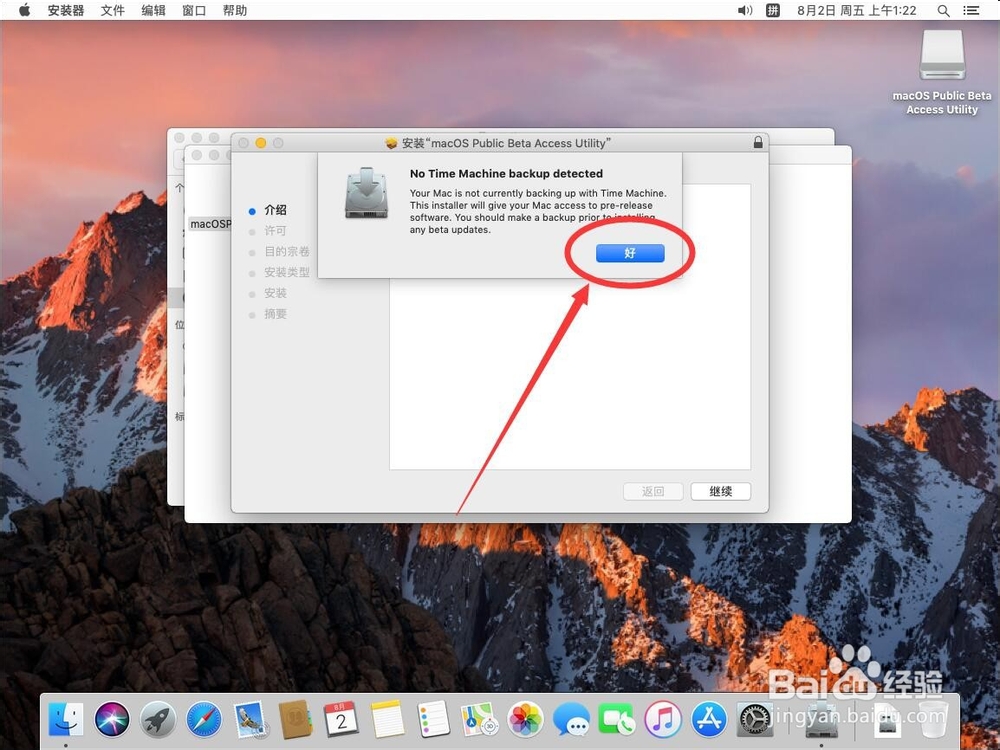Click the lock icon in installer title bar

pos(758,142)
